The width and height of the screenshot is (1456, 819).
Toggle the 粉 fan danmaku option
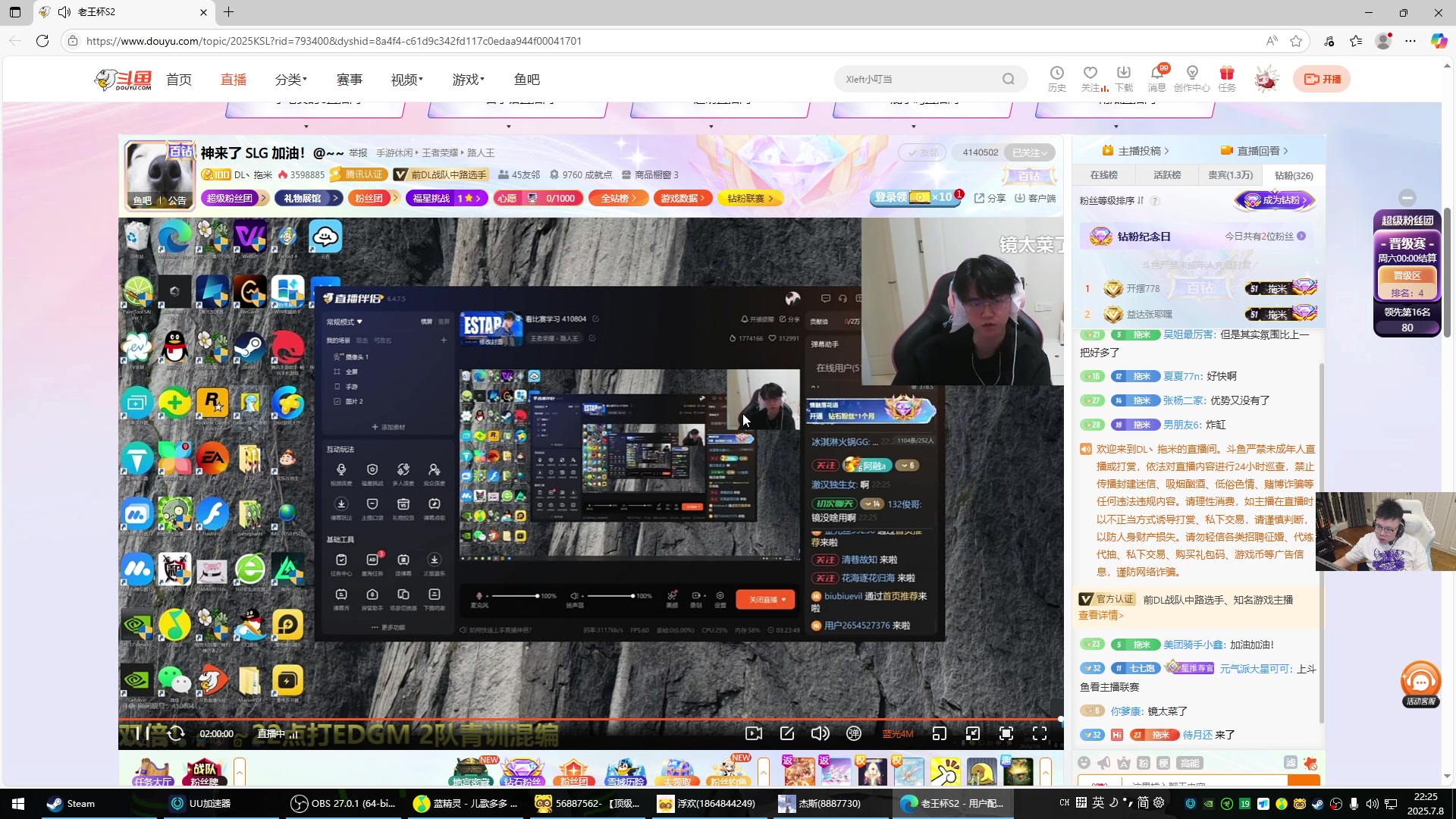tap(1144, 762)
